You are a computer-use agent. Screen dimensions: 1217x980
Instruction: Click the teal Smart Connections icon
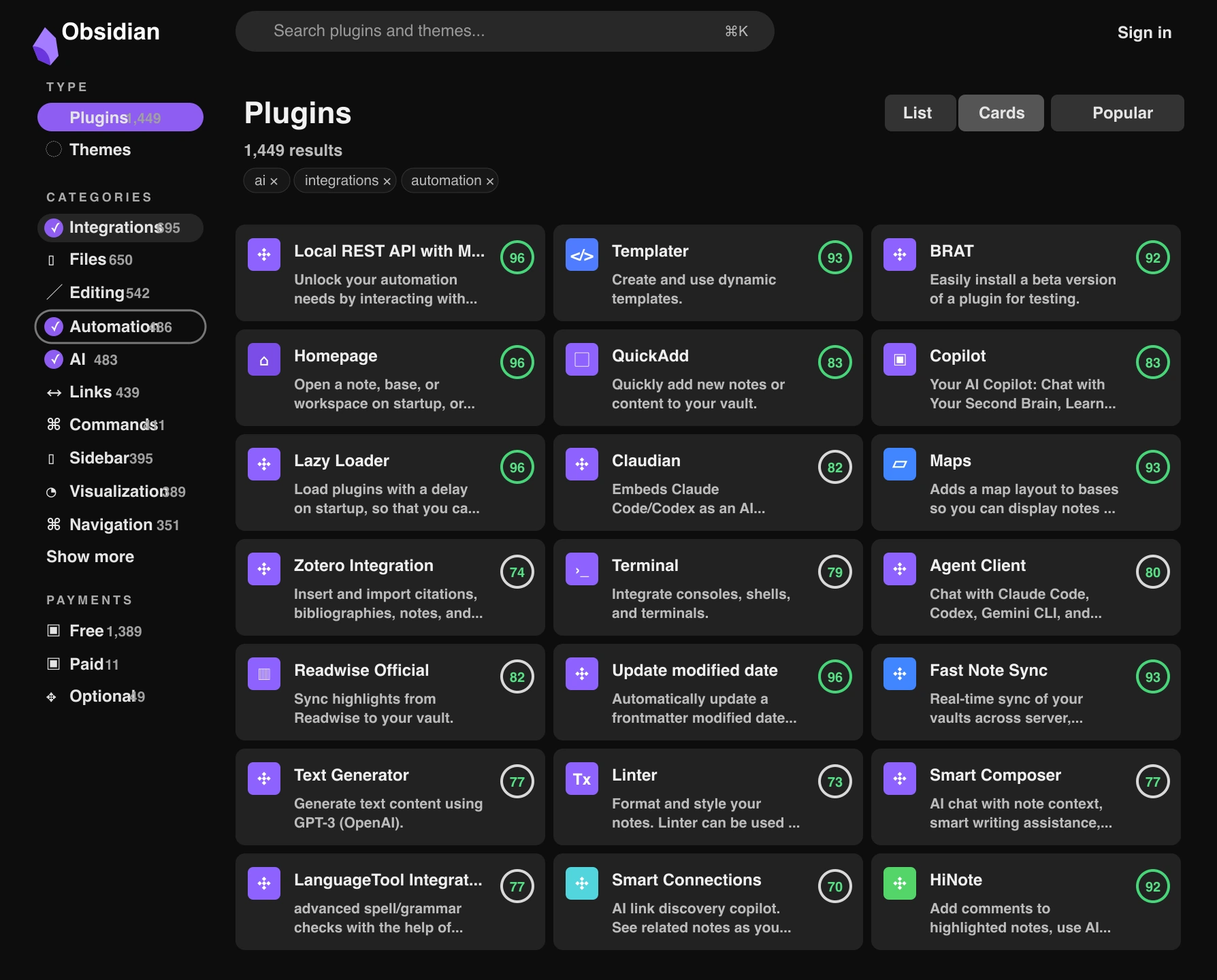(582, 883)
